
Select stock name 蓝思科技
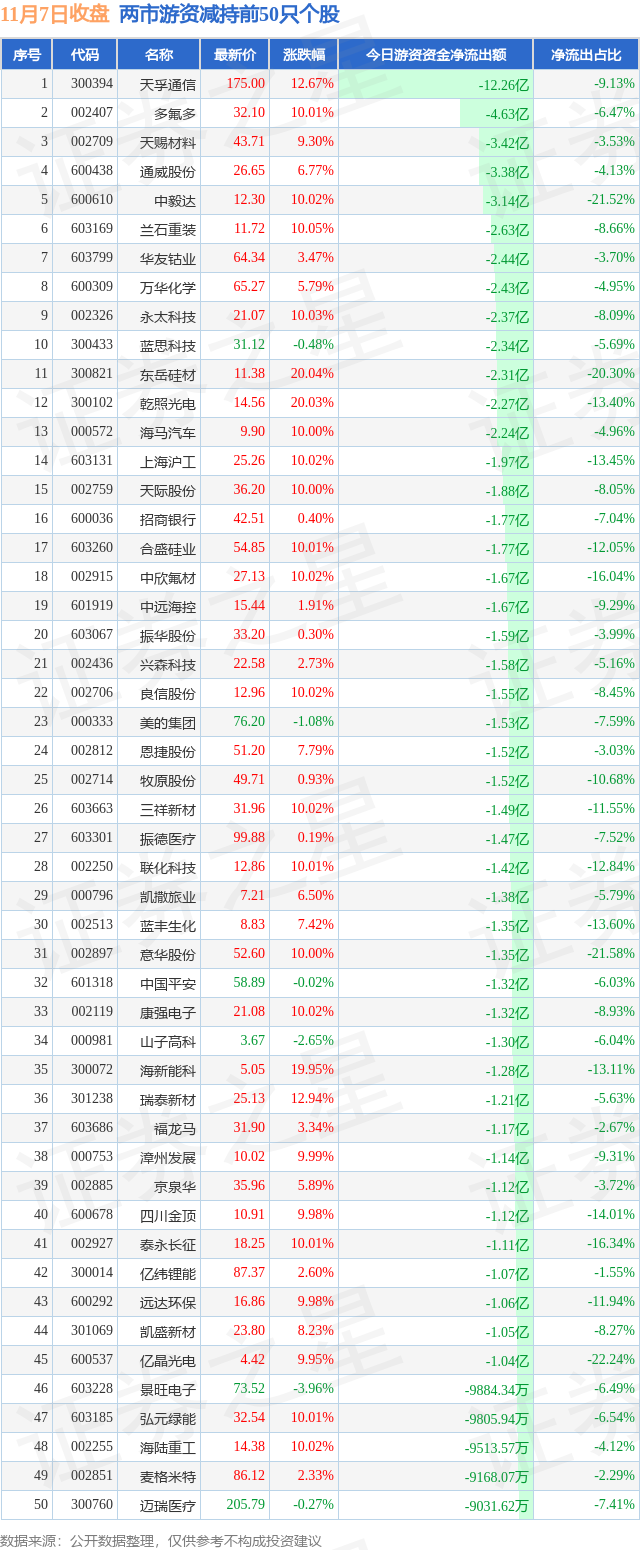pos(168,345)
